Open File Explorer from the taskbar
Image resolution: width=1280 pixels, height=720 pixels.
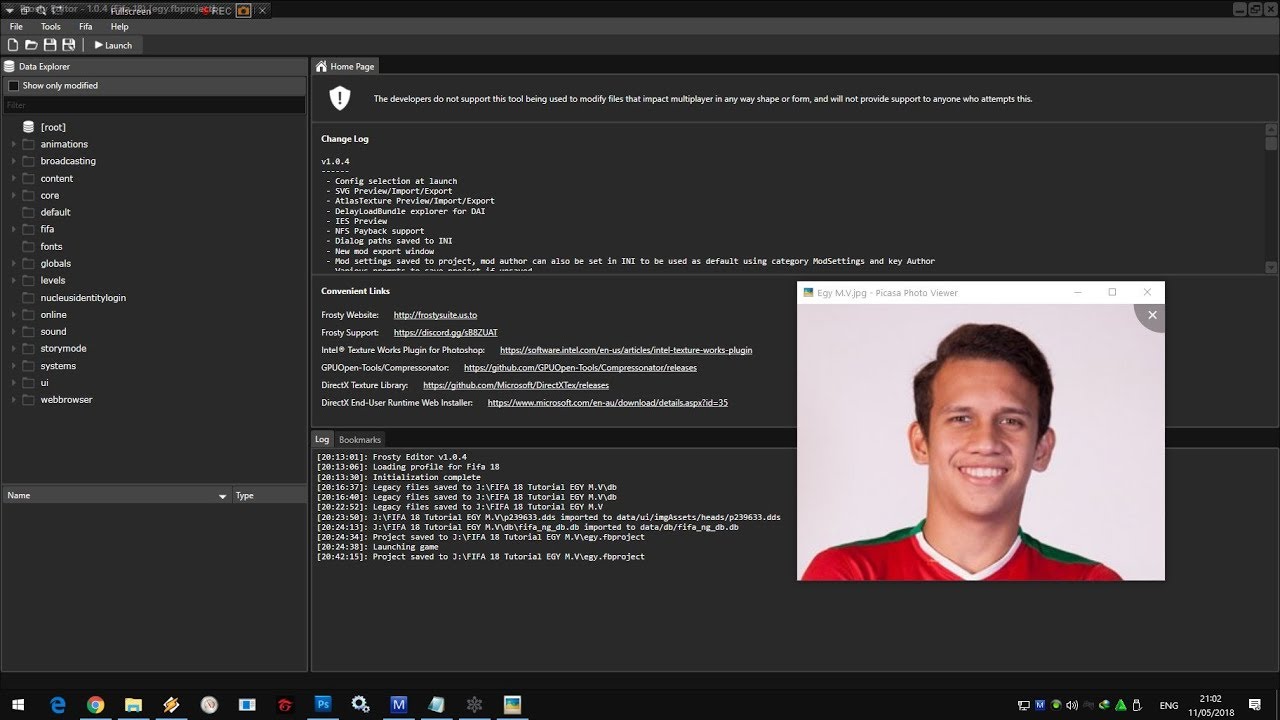(133, 704)
